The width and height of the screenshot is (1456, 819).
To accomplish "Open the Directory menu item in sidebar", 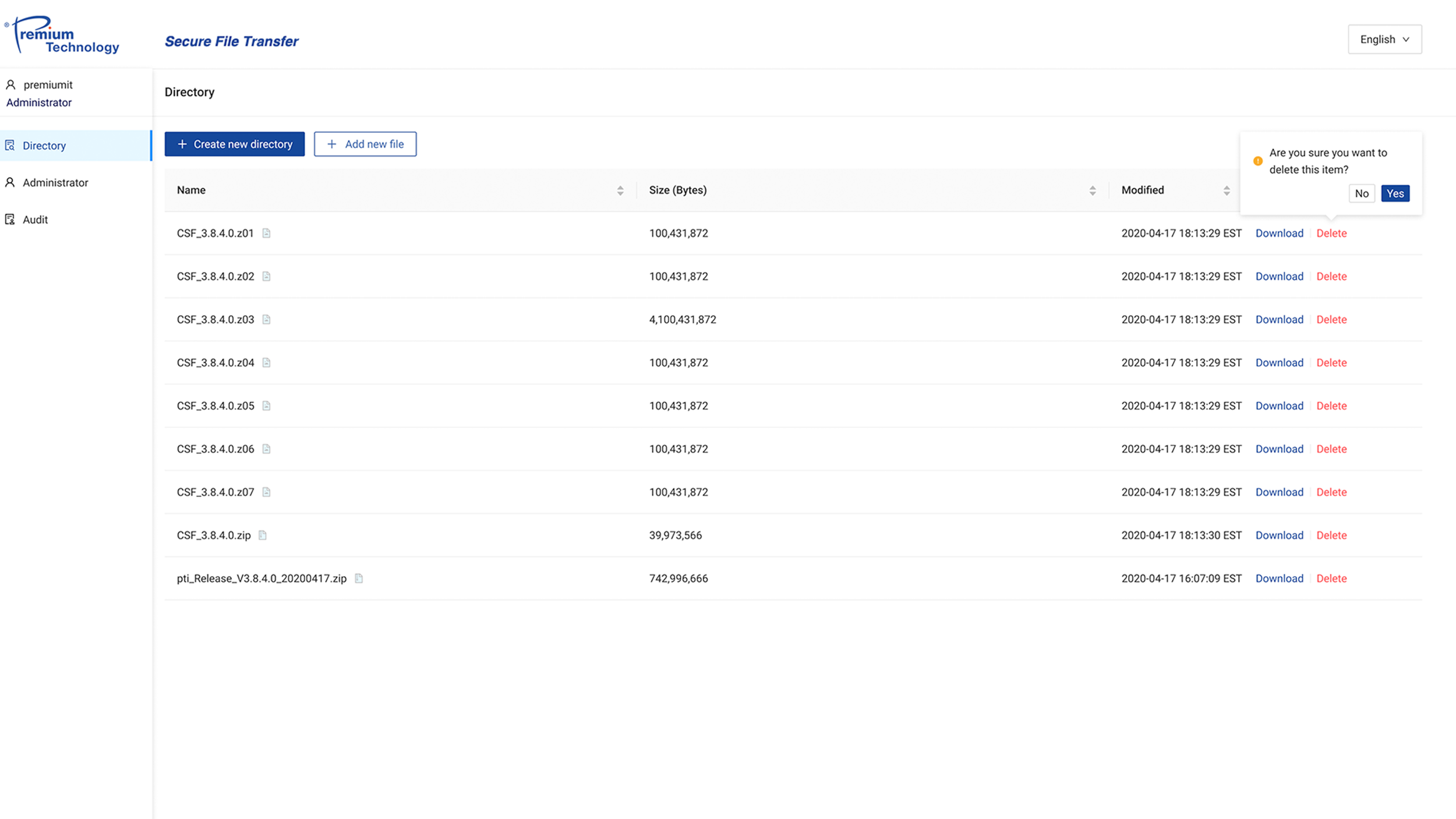I will 76,145.
